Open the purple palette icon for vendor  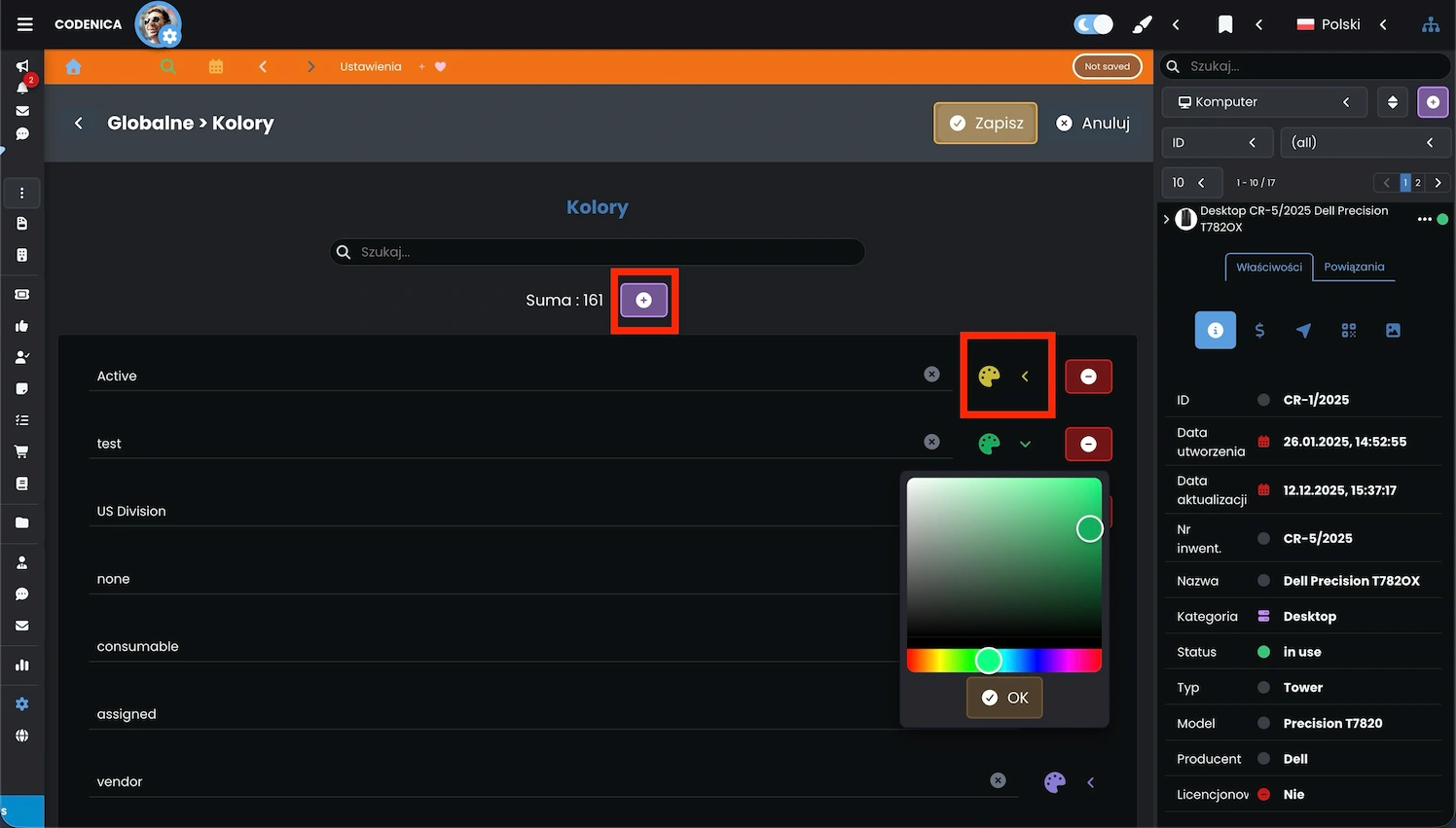[1054, 782]
